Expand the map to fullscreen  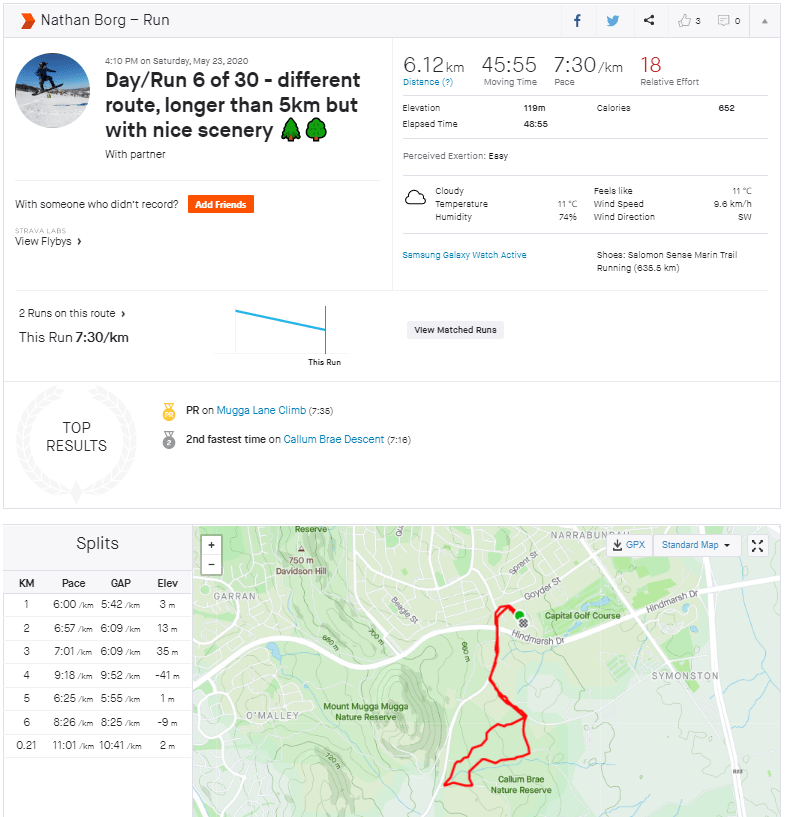click(x=757, y=545)
